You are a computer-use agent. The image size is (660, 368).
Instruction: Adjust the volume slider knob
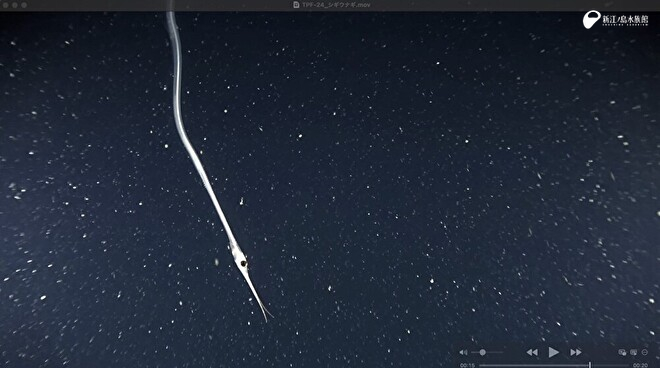[x=482, y=352]
